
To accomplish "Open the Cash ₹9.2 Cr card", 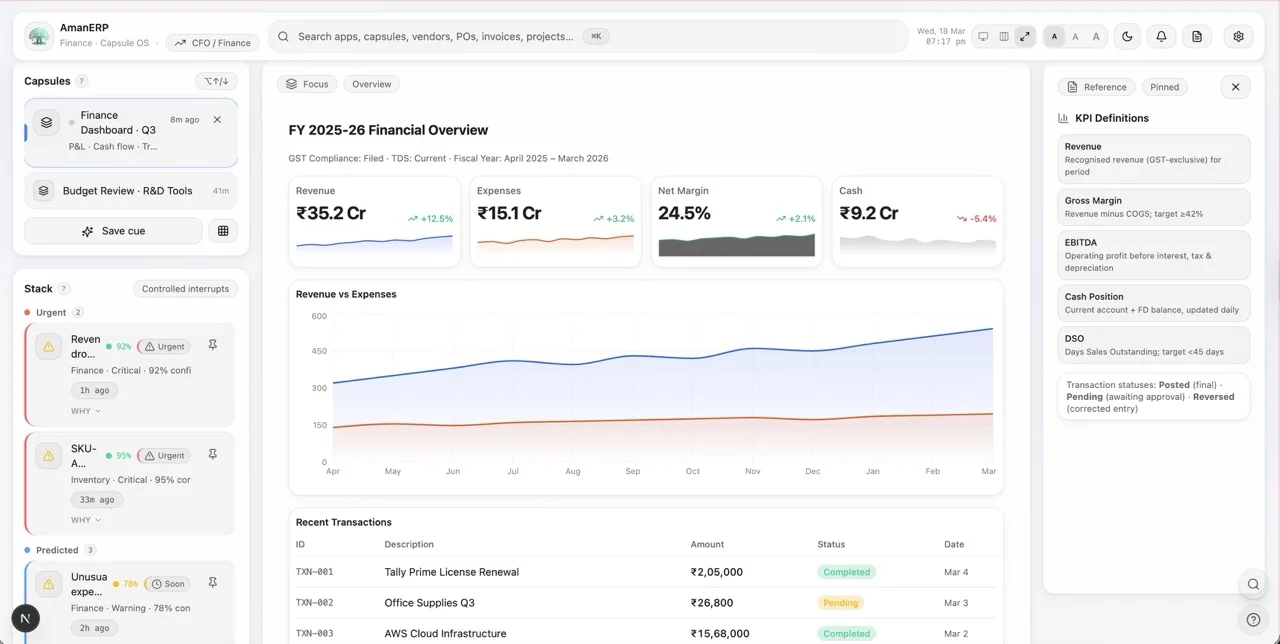I will point(917,222).
